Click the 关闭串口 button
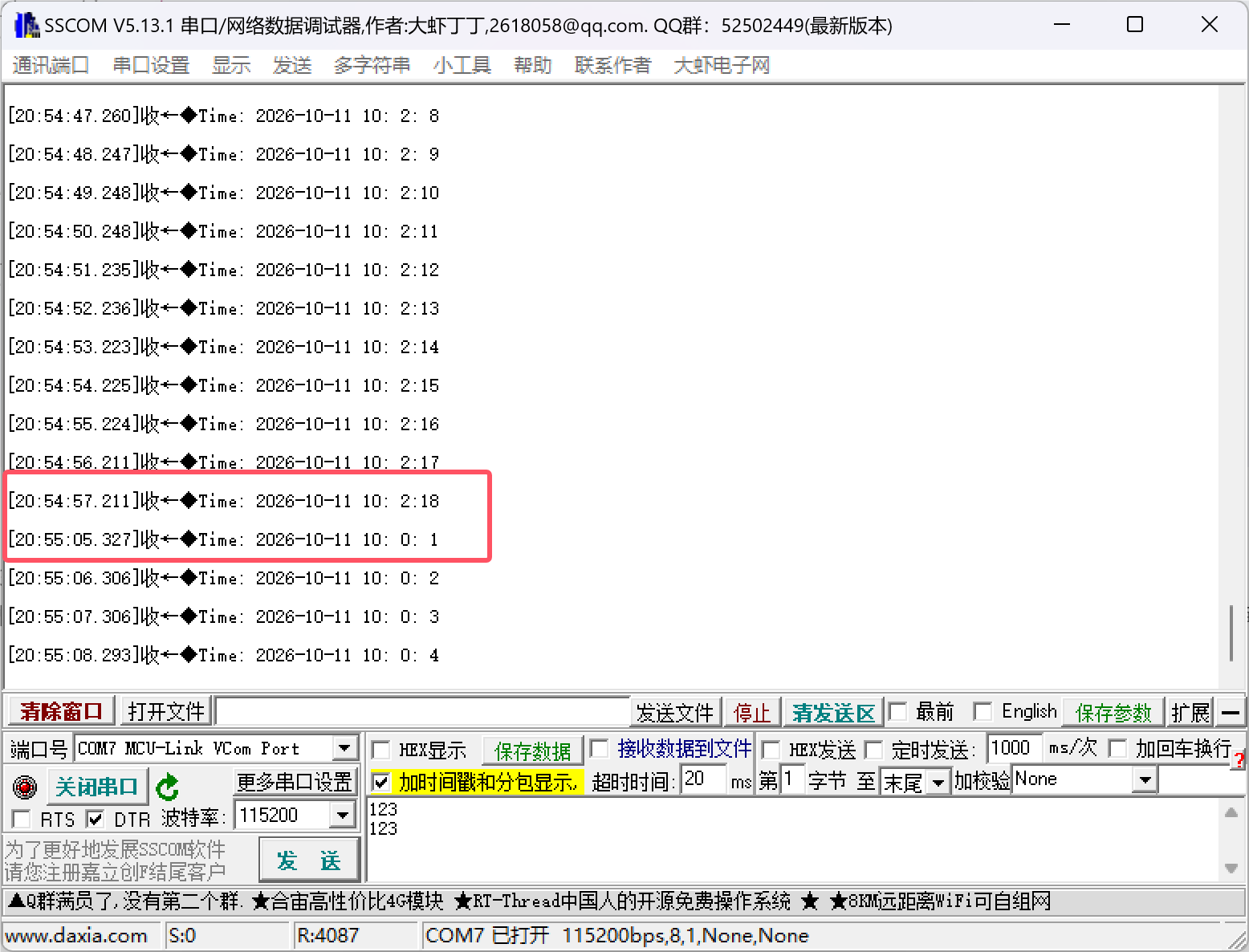1249x952 pixels. click(x=97, y=787)
